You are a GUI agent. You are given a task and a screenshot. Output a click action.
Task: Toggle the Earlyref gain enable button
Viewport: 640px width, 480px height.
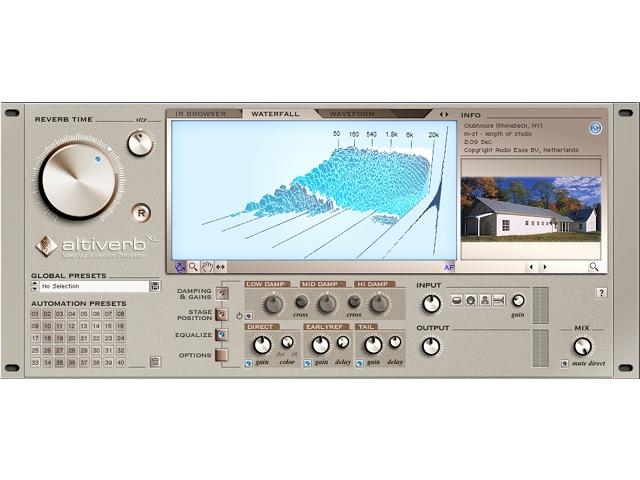pos(308,363)
